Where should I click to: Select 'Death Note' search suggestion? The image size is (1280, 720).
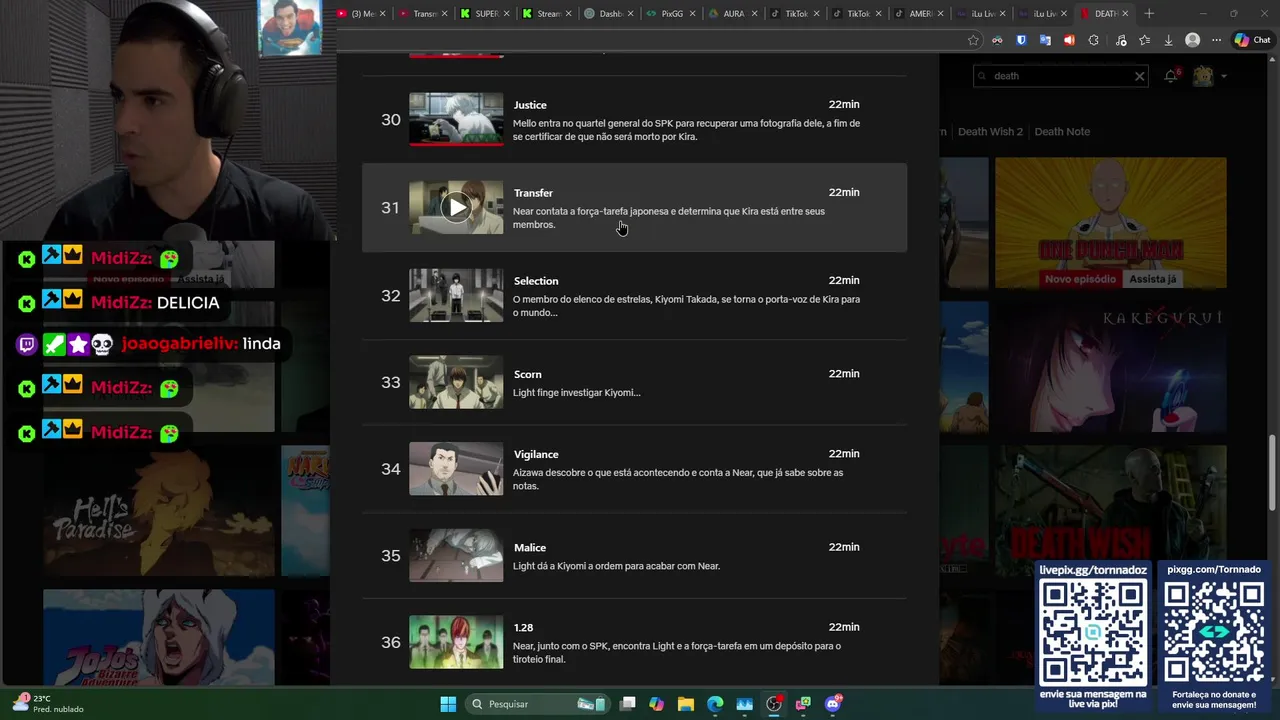(x=1062, y=132)
